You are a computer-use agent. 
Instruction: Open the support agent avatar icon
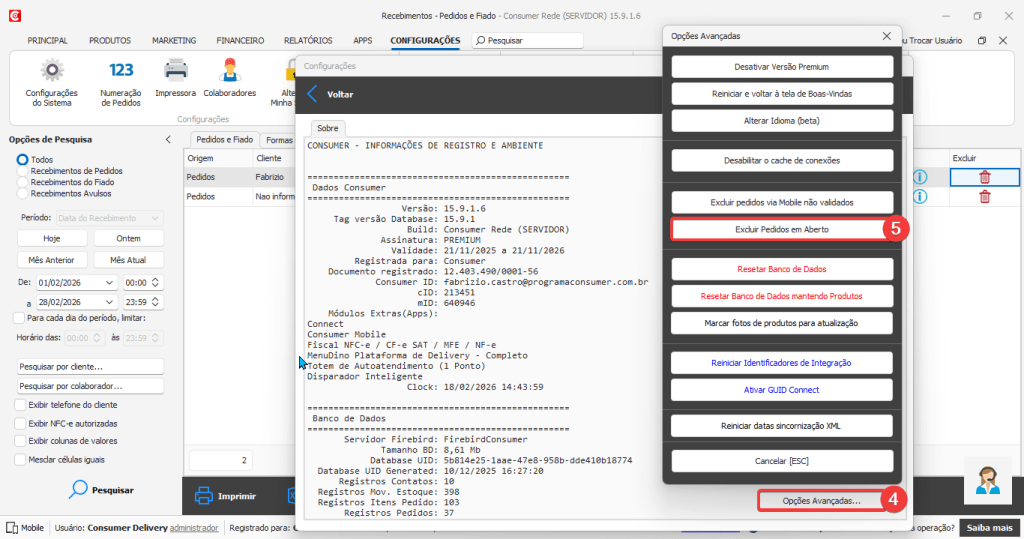click(987, 481)
